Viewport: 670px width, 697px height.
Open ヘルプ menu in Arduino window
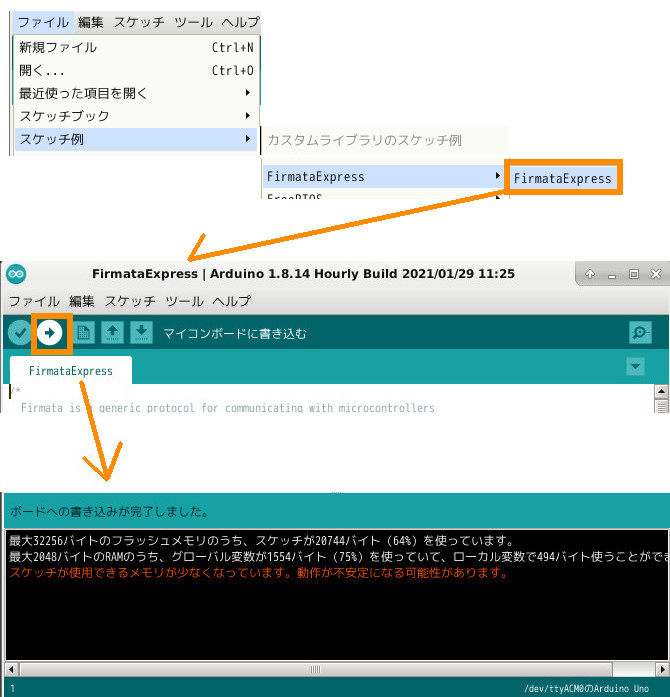[231, 301]
